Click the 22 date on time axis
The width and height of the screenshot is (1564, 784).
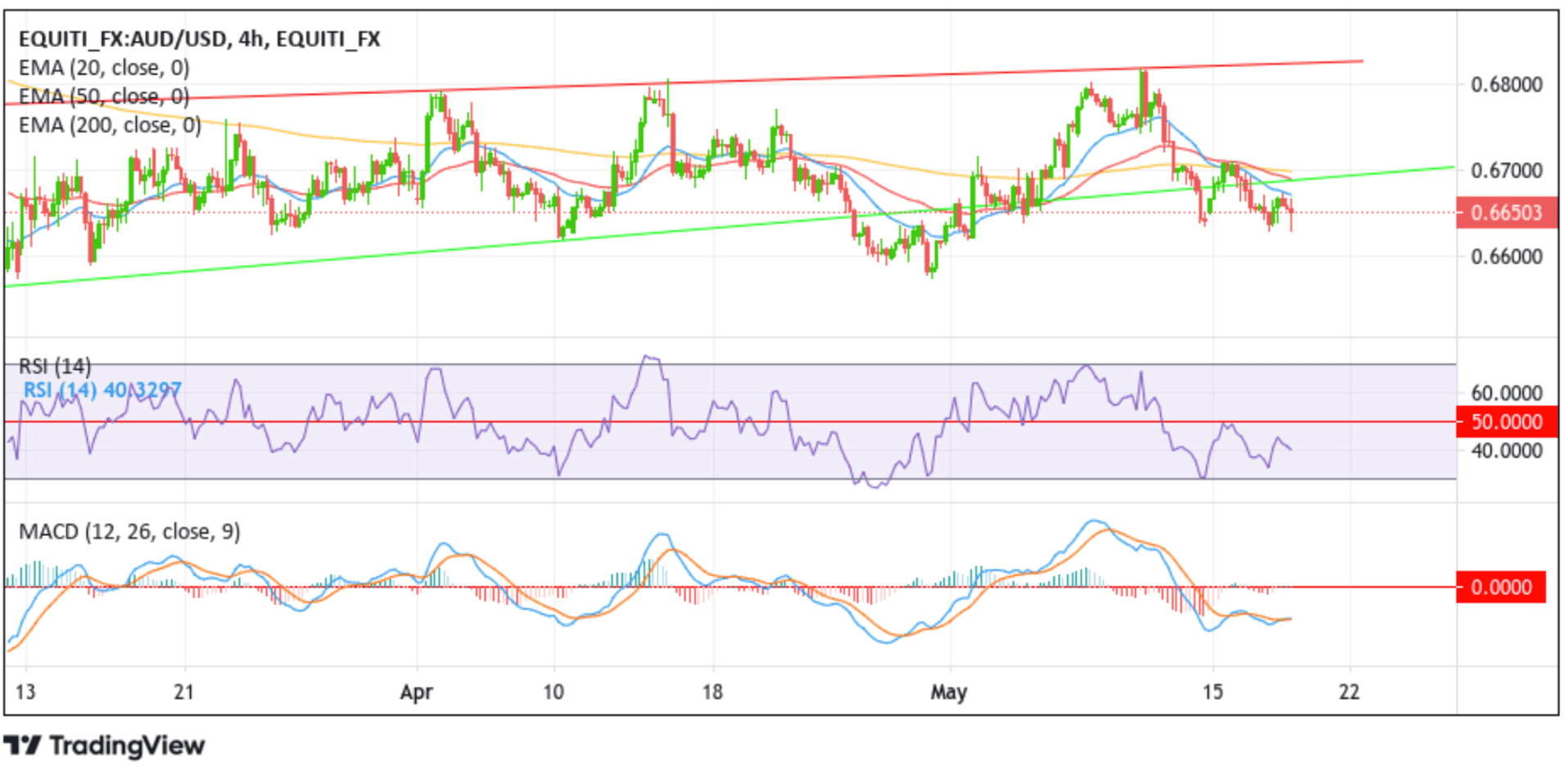(1349, 692)
